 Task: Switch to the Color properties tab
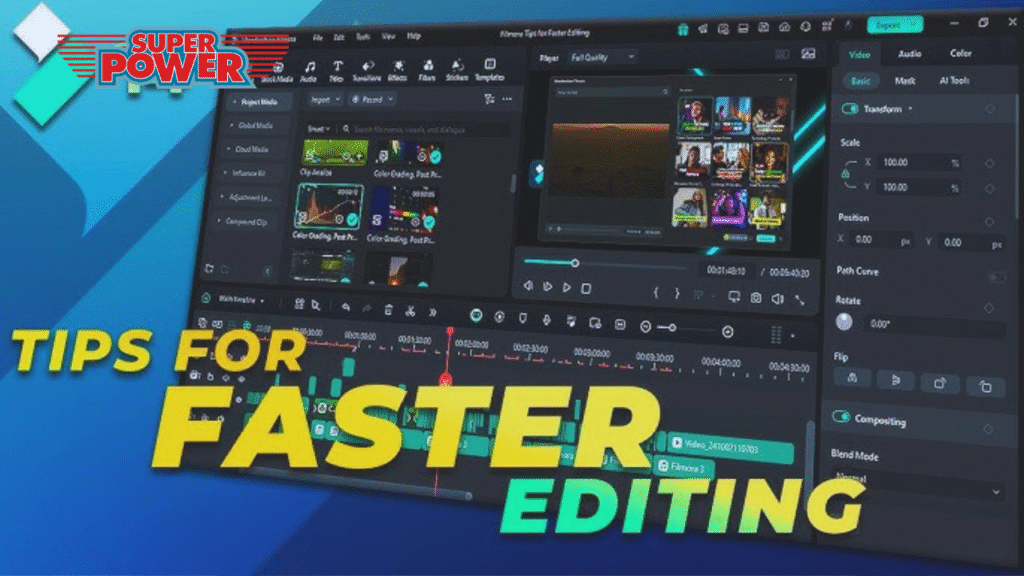point(960,54)
